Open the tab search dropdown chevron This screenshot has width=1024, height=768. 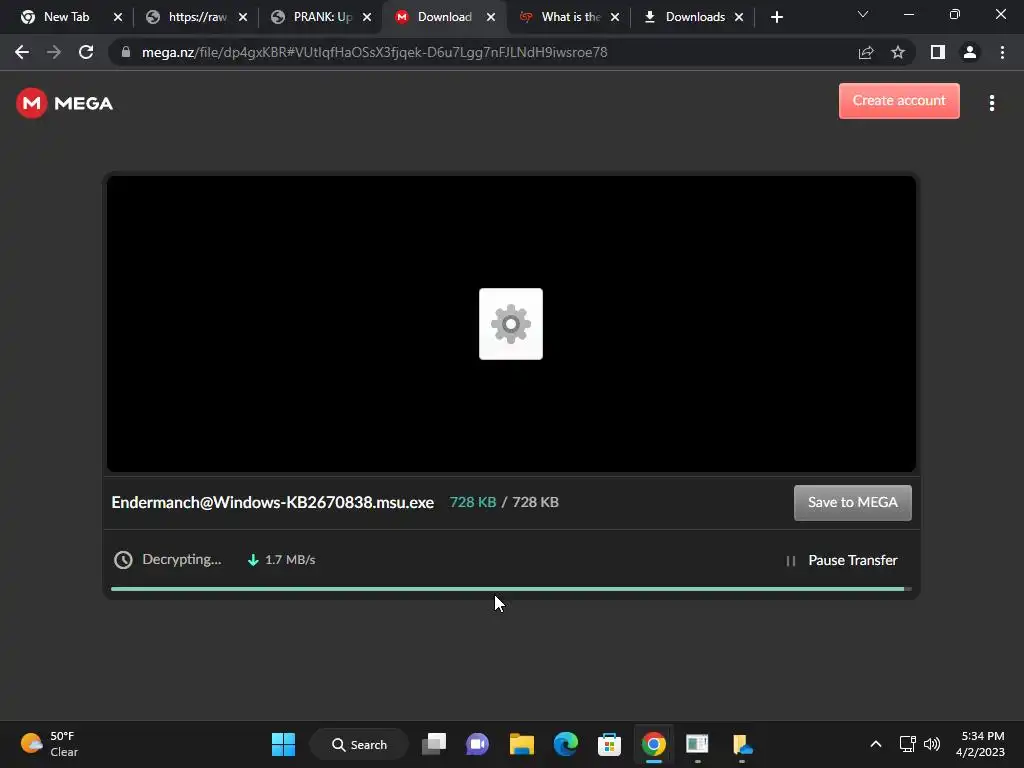coord(863,14)
